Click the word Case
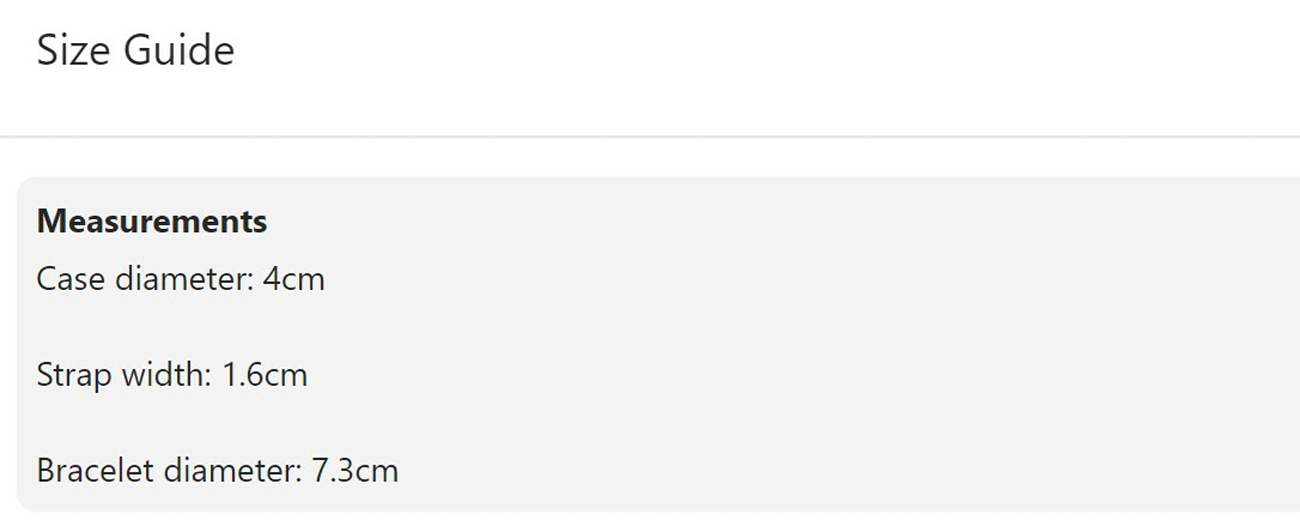This screenshot has width=1300, height=520. coord(71,278)
